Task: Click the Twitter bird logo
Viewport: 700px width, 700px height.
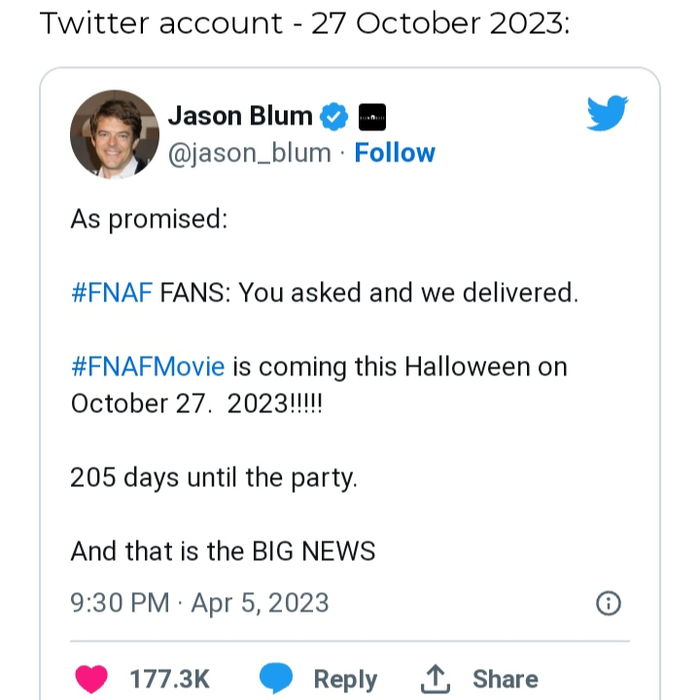Action: click(x=607, y=114)
